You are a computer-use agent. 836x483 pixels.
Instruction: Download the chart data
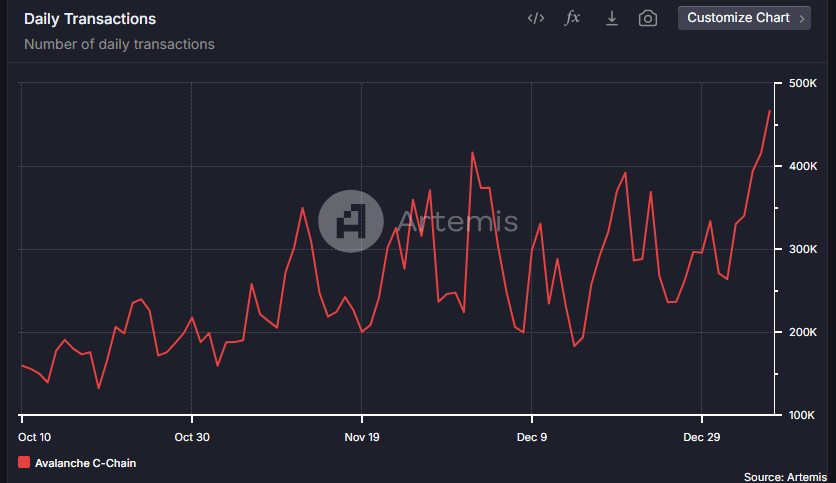coord(612,18)
